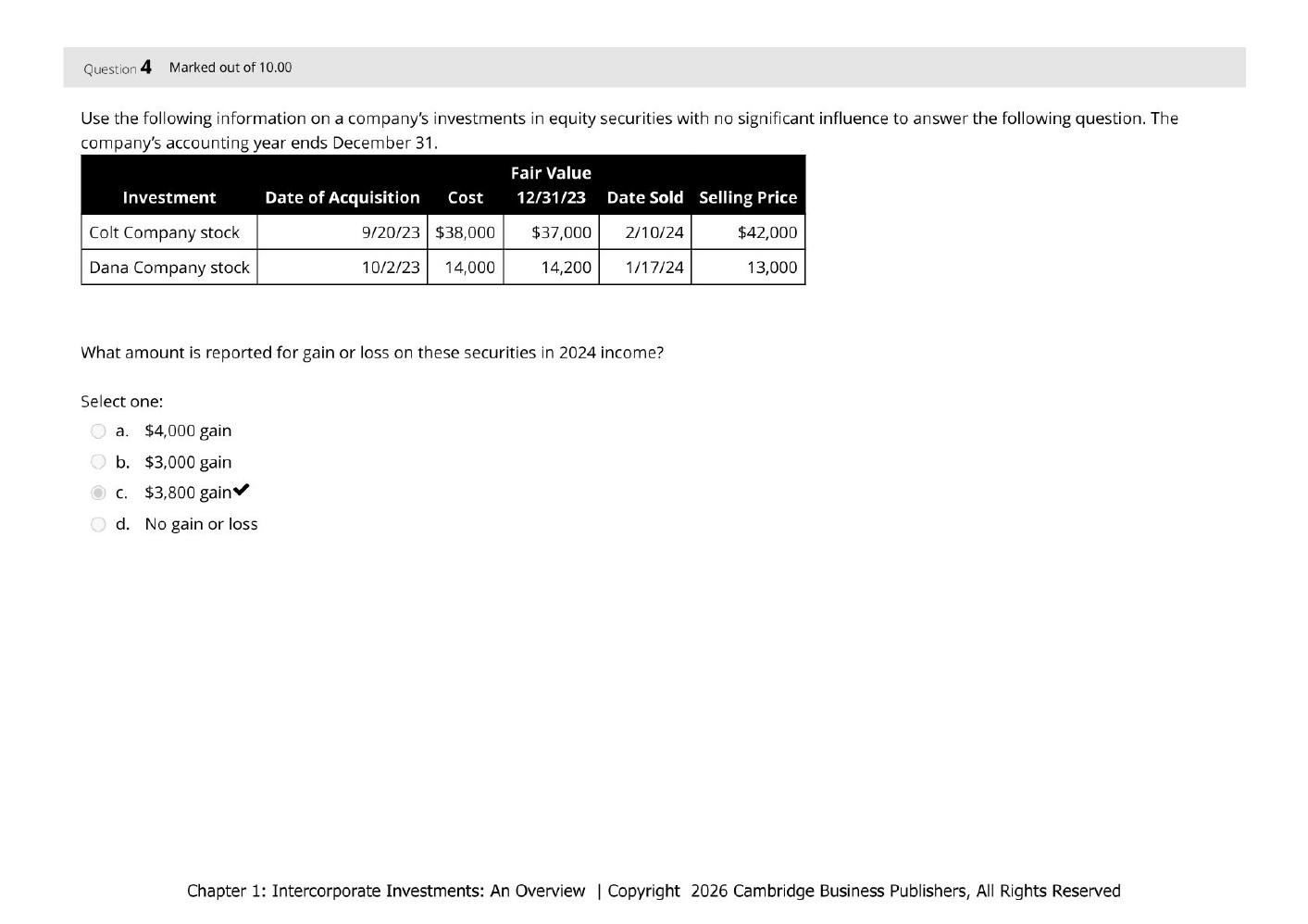Screen dimensions: 1308x924
Task: Click the checkmark next to $3,800 gain
Action: click(x=242, y=491)
